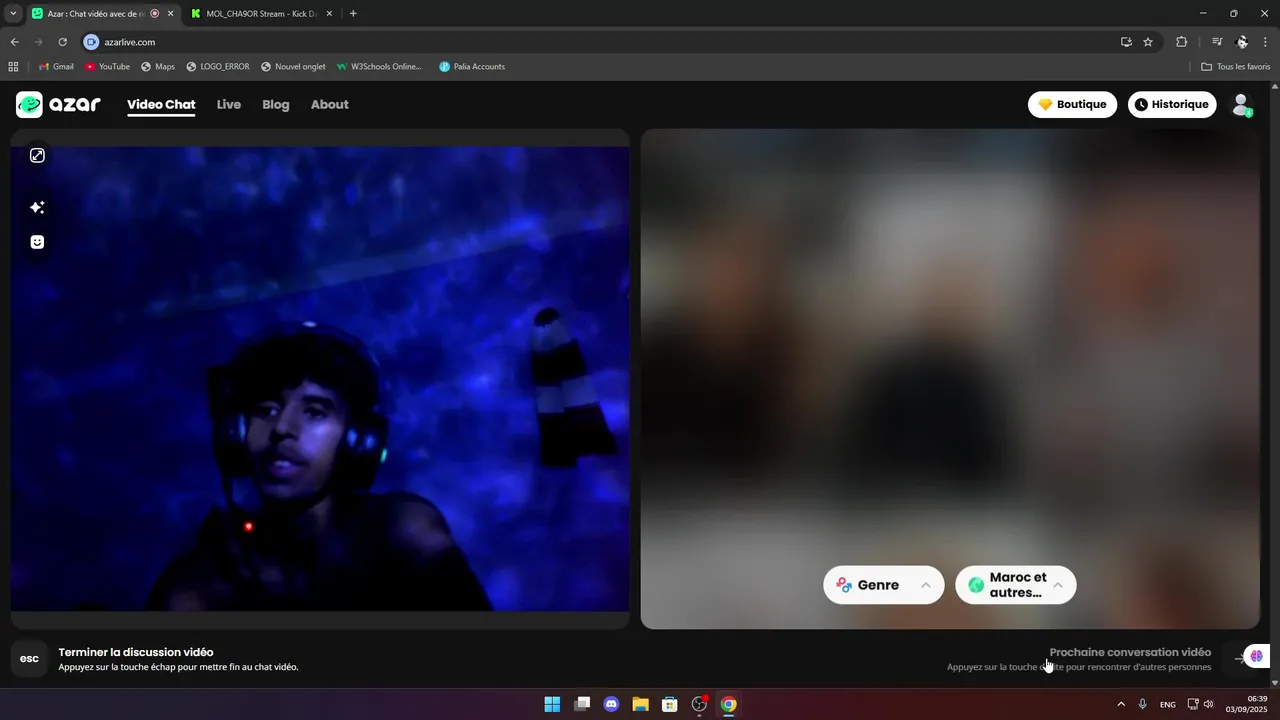Close the Azar browser tab
The width and height of the screenshot is (1280, 720).
click(170, 14)
